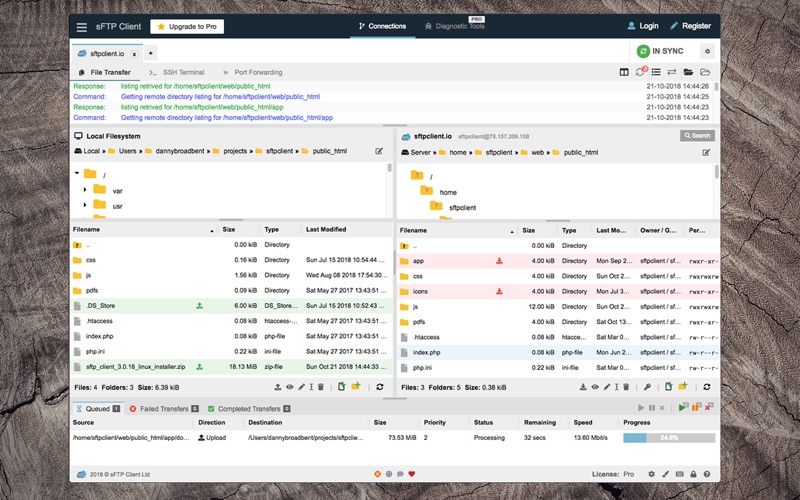Click the local panel upload toolbar icon
The image size is (800, 500).
[278, 387]
